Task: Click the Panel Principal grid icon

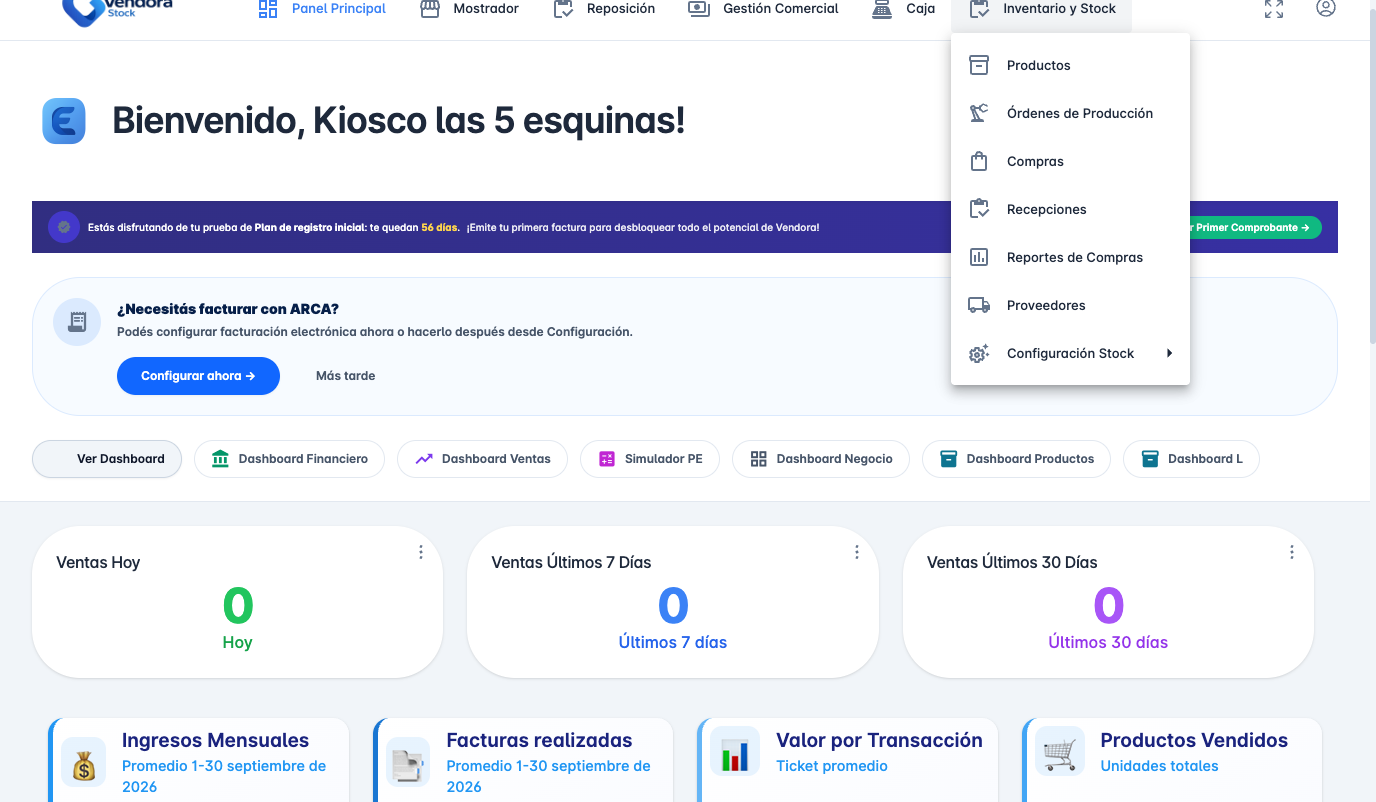Action: point(268,9)
